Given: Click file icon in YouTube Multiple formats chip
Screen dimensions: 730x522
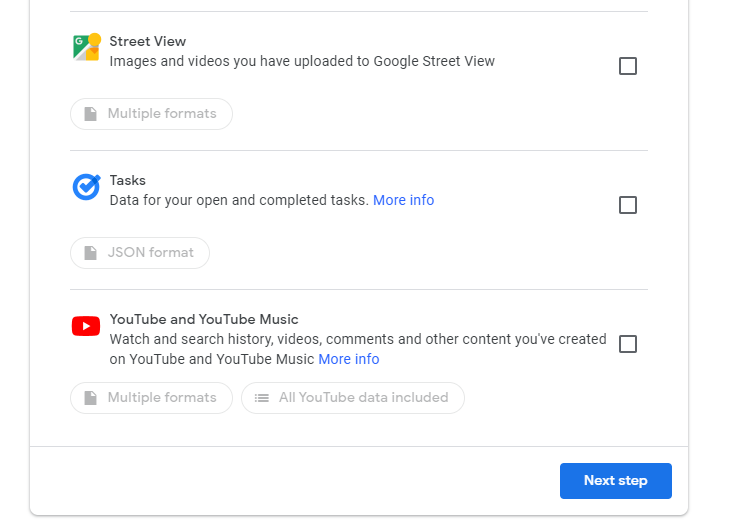Looking at the screenshot, I should click(x=90, y=398).
